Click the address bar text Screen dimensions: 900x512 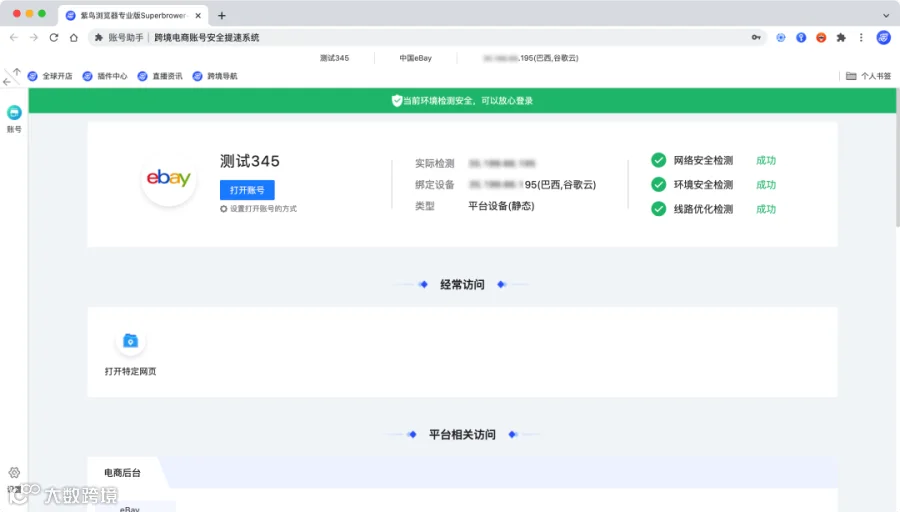click(207, 37)
